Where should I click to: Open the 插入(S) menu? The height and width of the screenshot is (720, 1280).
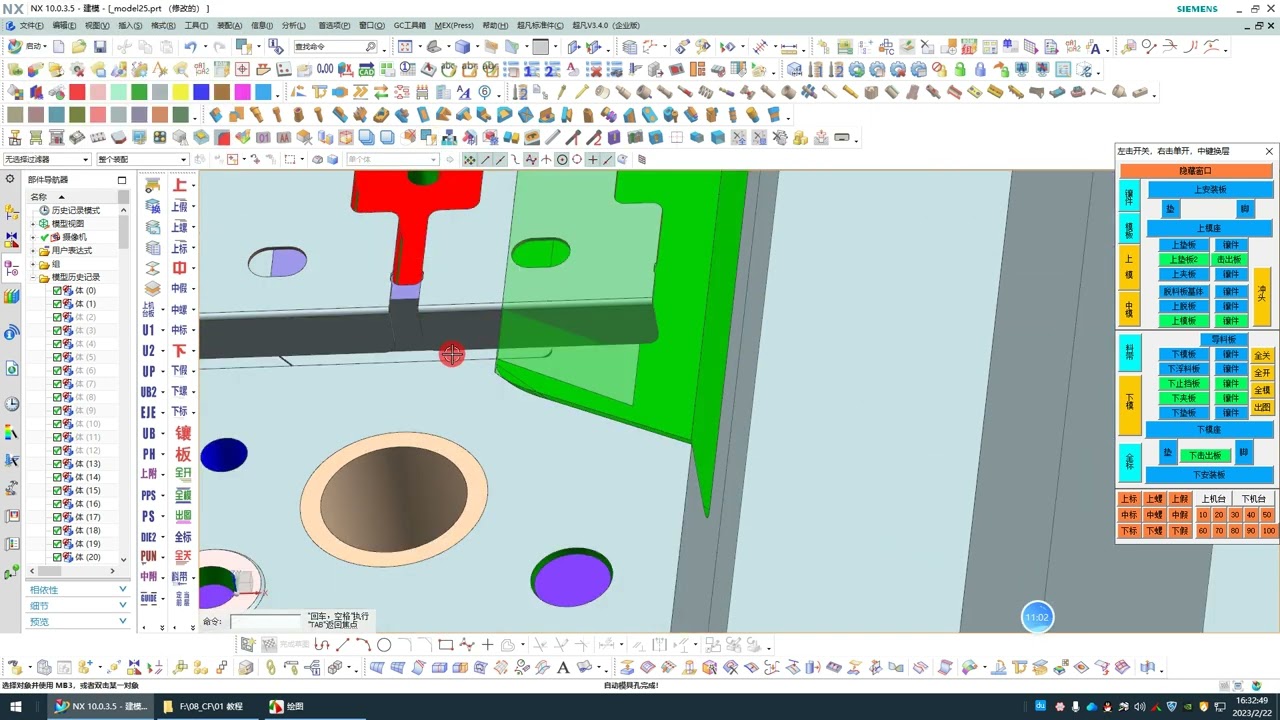pyautogui.click(x=130, y=25)
